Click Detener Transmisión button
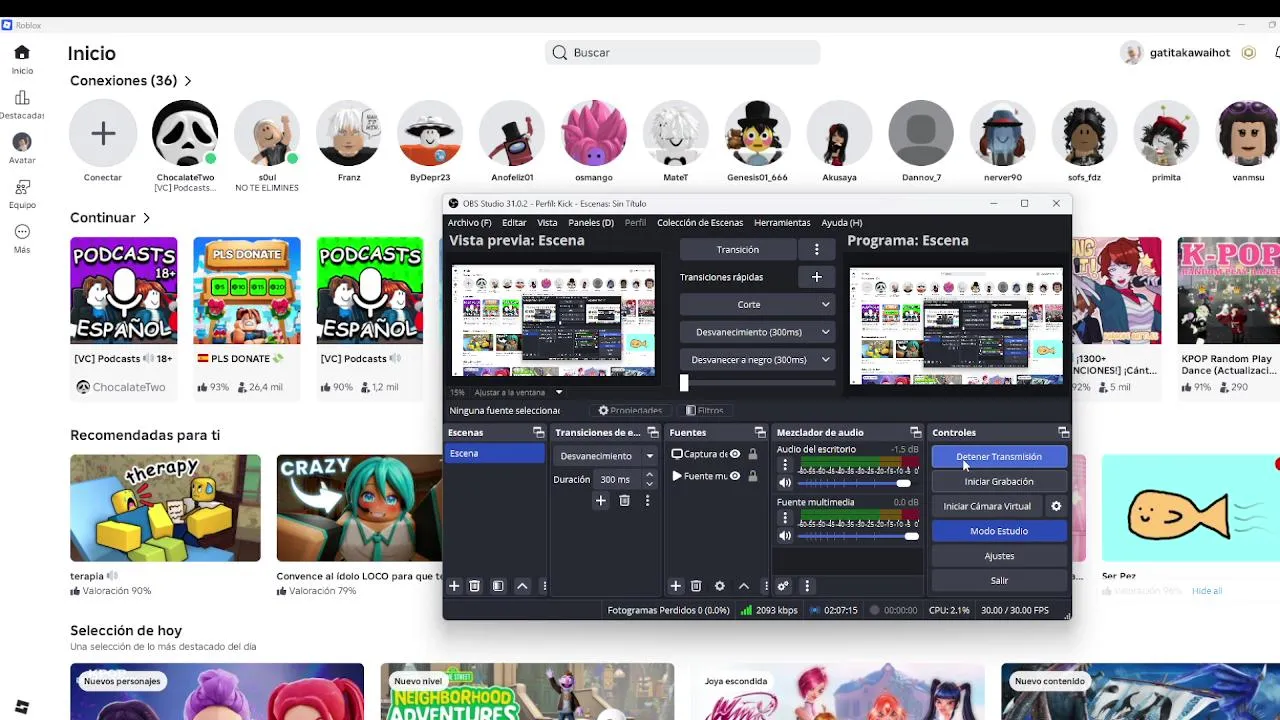The image size is (1280, 720). pos(999,457)
